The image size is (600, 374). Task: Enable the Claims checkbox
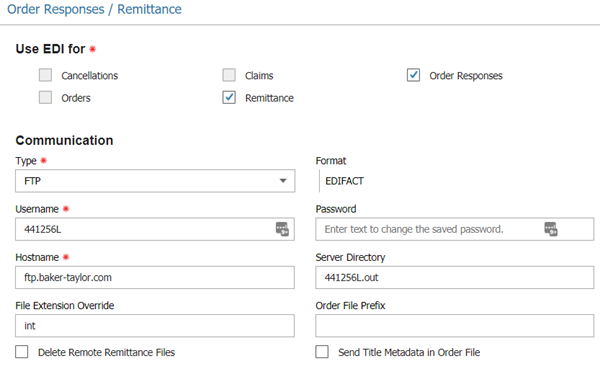coord(229,75)
